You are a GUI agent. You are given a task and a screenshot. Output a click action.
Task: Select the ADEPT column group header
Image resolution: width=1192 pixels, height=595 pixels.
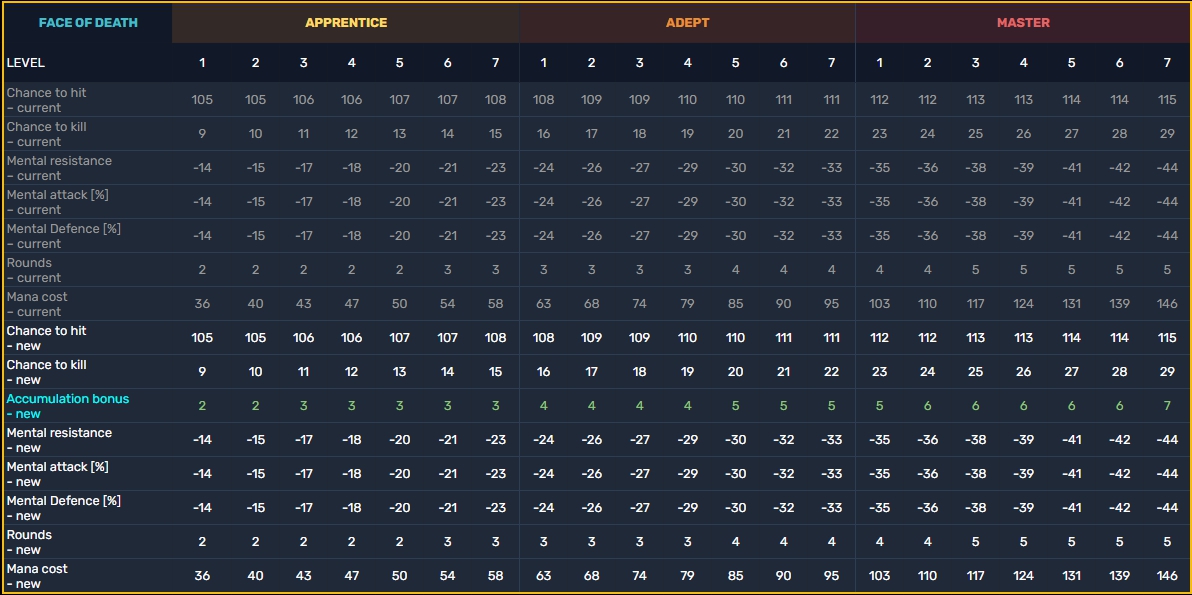click(687, 23)
